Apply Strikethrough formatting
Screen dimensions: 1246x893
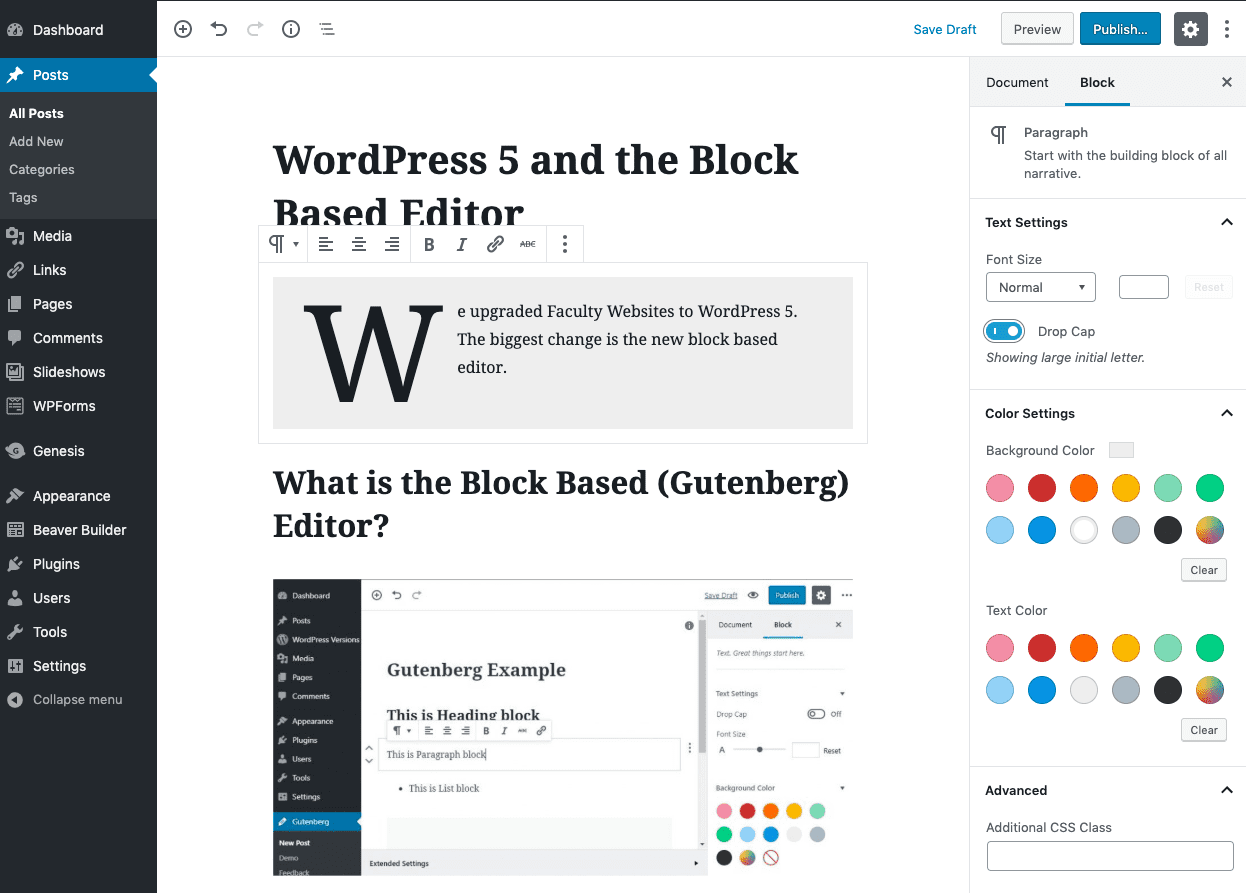click(x=528, y=244)
